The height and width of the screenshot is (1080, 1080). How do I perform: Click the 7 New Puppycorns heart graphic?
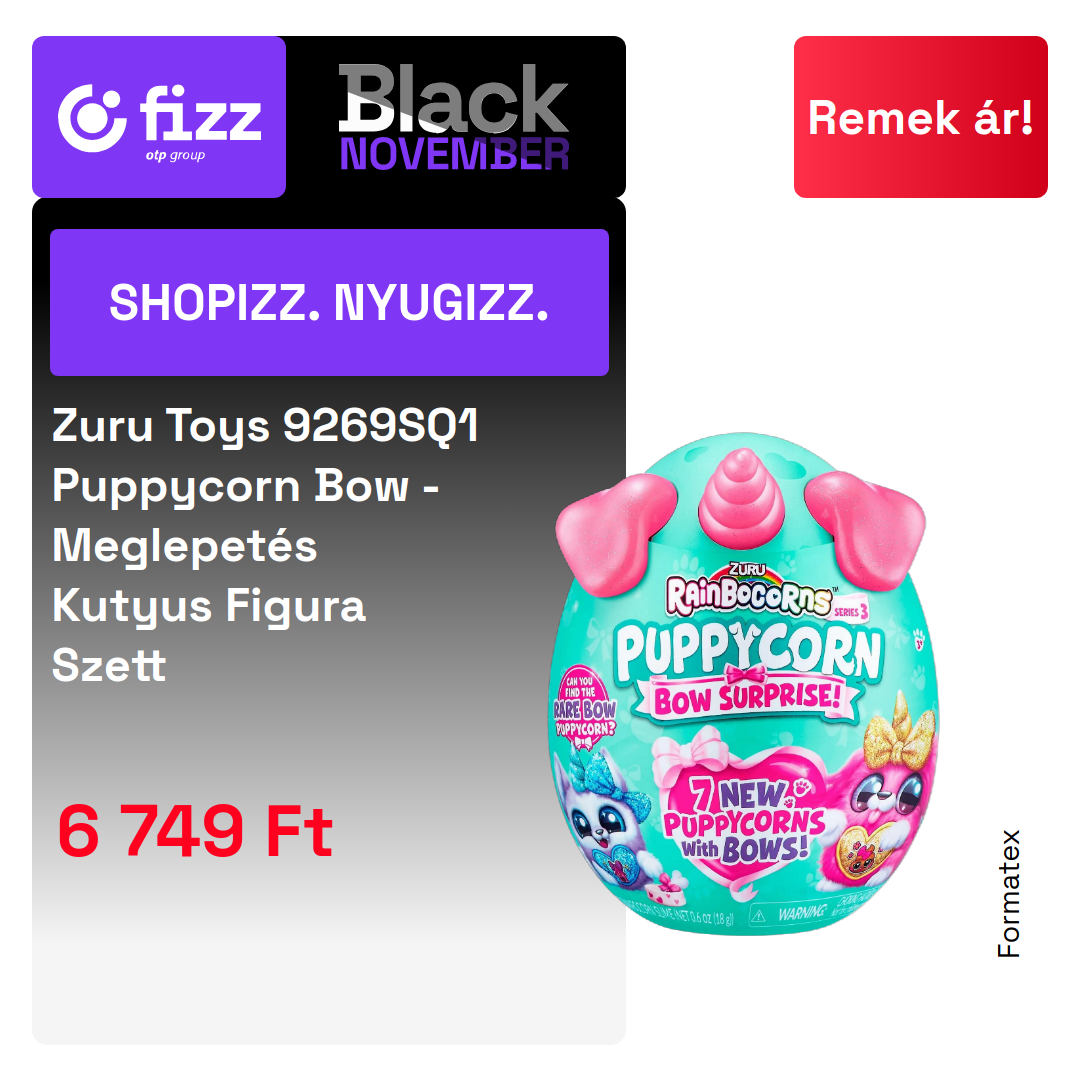pyautogui.click(x=746, y=821)
